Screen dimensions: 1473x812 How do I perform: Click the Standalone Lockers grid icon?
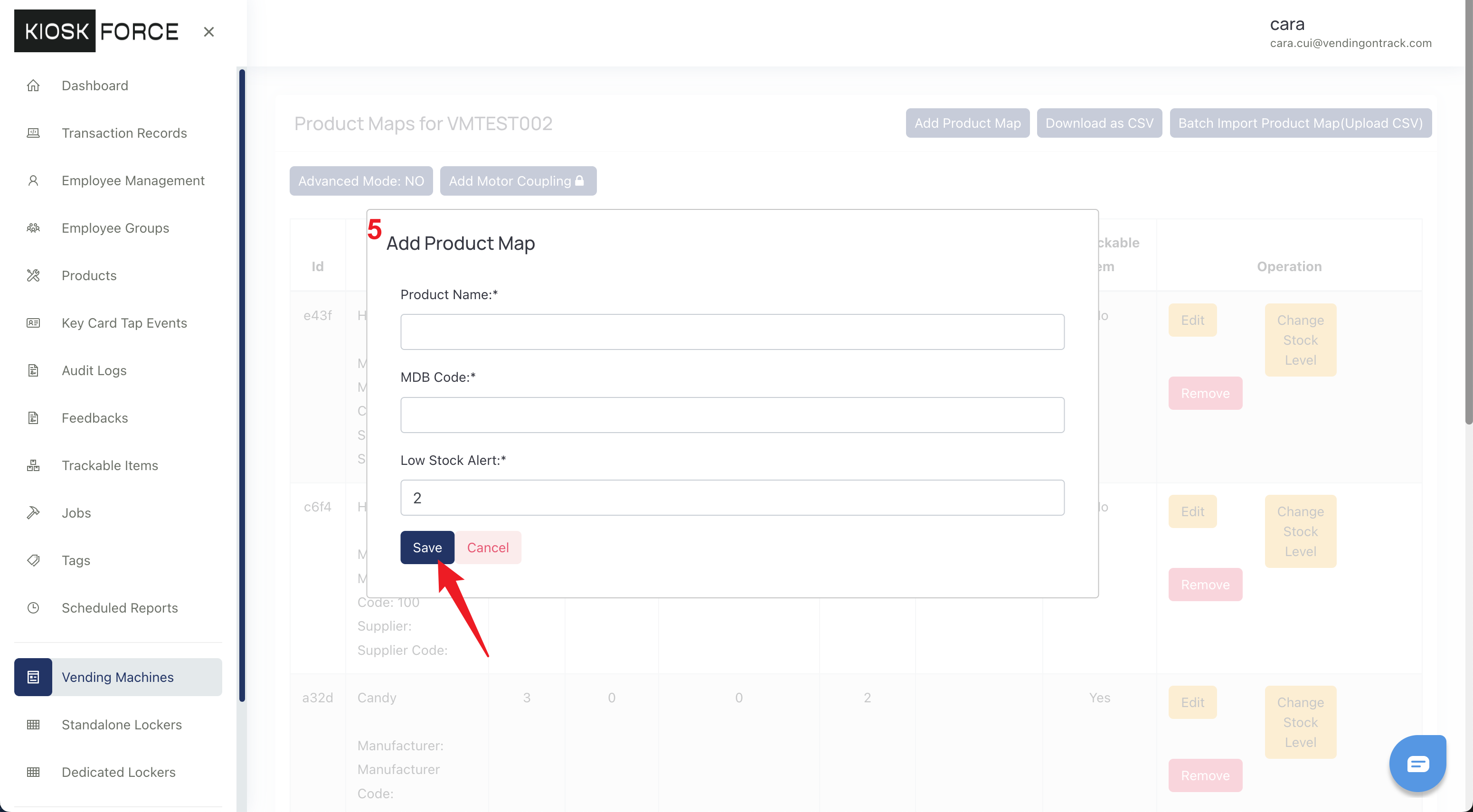click(x=33, y=724)
